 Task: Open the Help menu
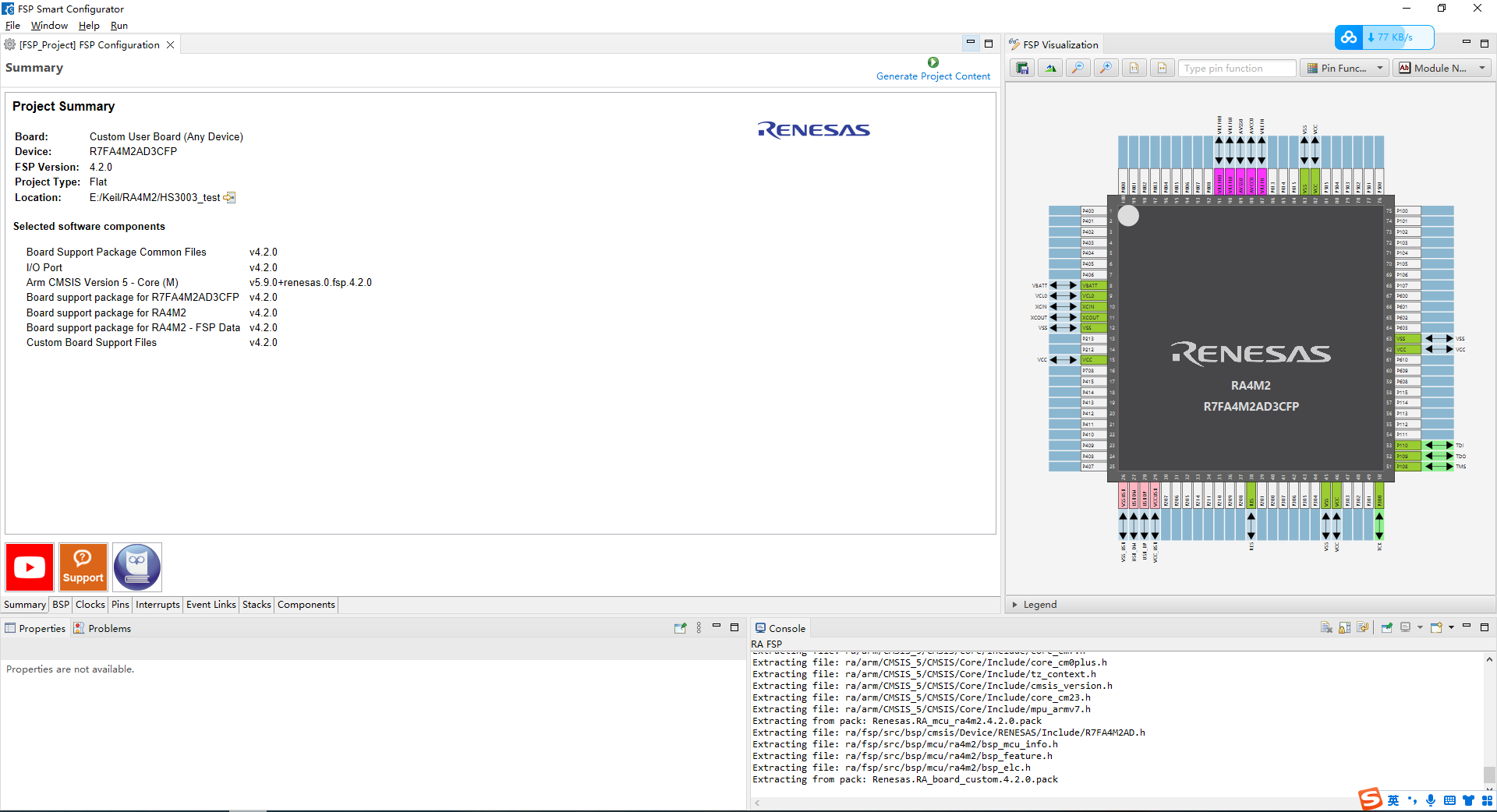pos(89,26)
